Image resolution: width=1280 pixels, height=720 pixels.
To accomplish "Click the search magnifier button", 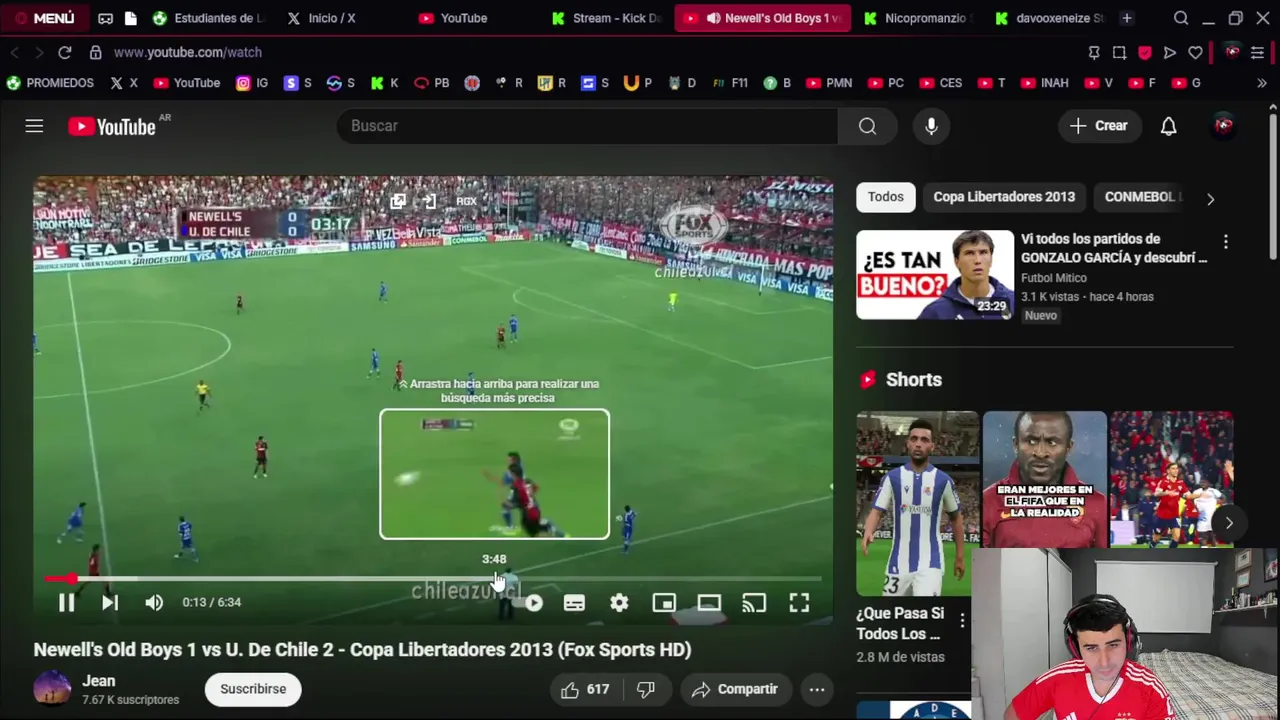I will [x=867, y=126].
